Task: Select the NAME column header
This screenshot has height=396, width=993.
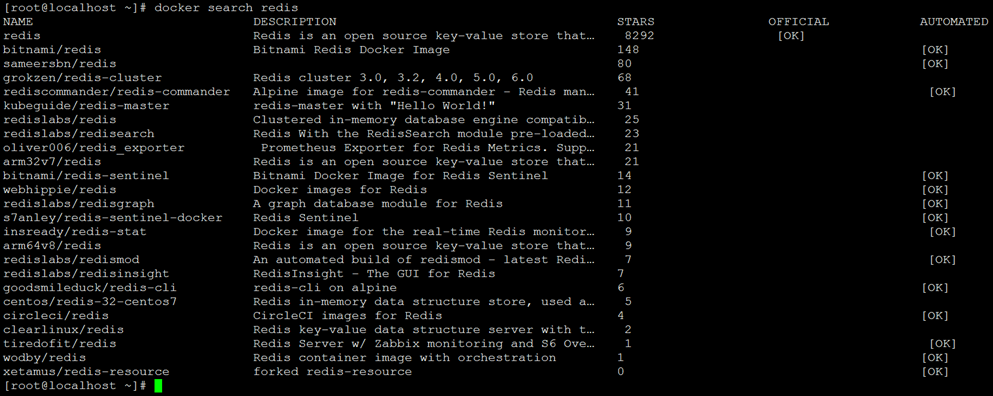Action: click(x=18, y=22)
